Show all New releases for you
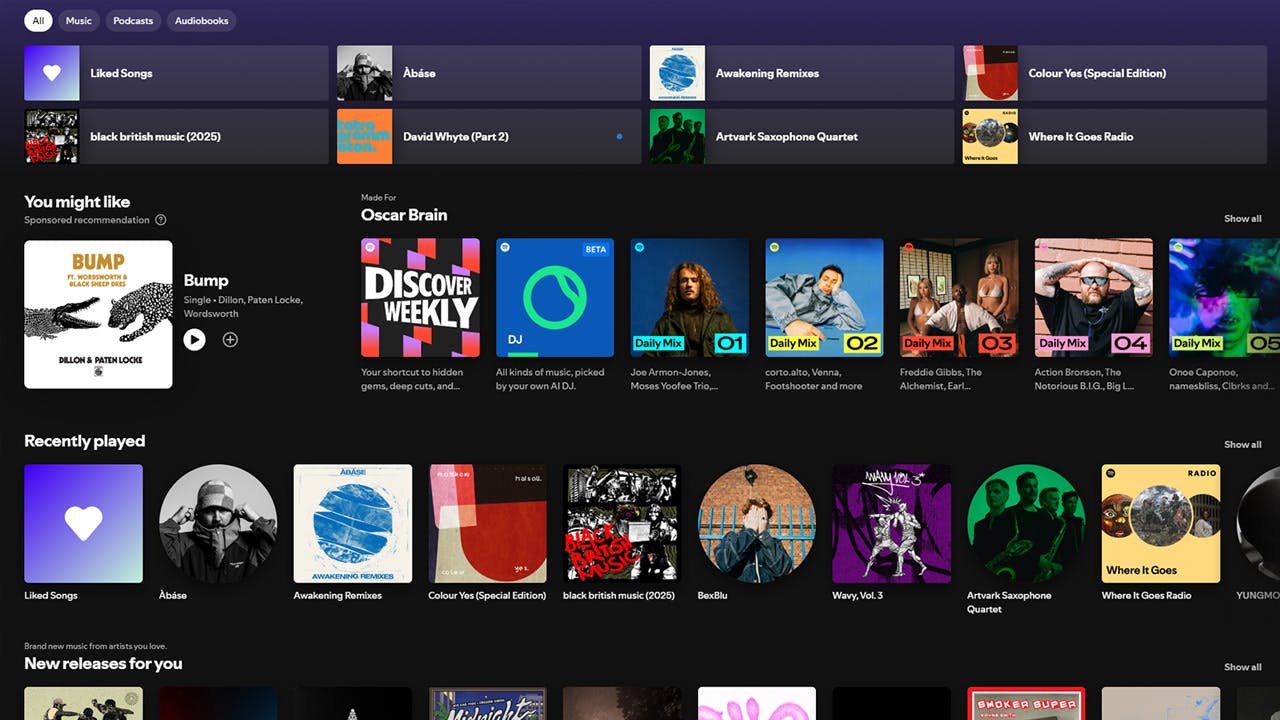The width and height of the screenshot is (1280, 720). click(x=1243, y=666)
